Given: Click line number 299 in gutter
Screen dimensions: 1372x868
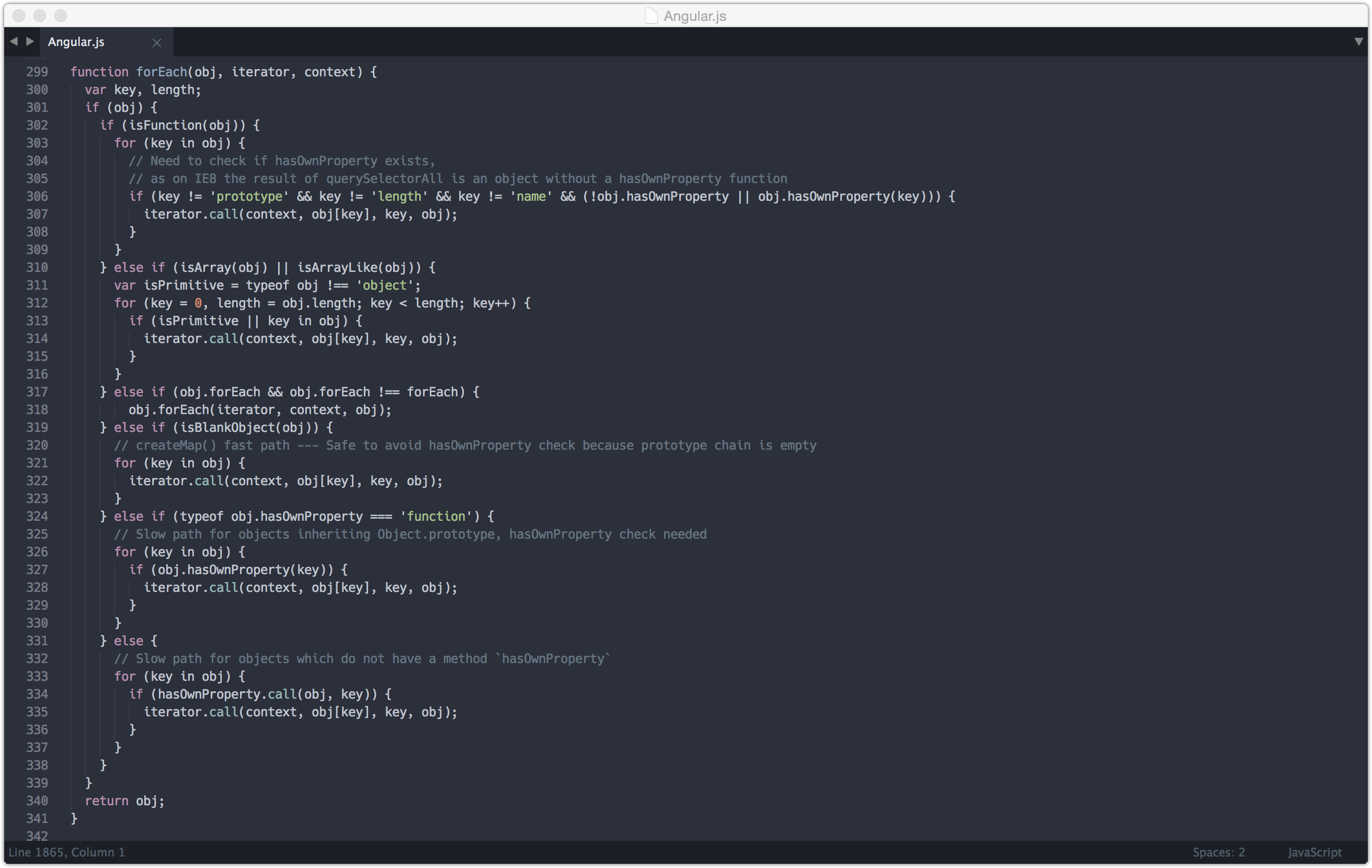Looking at the screenshot, I should [x=37, y=72].
